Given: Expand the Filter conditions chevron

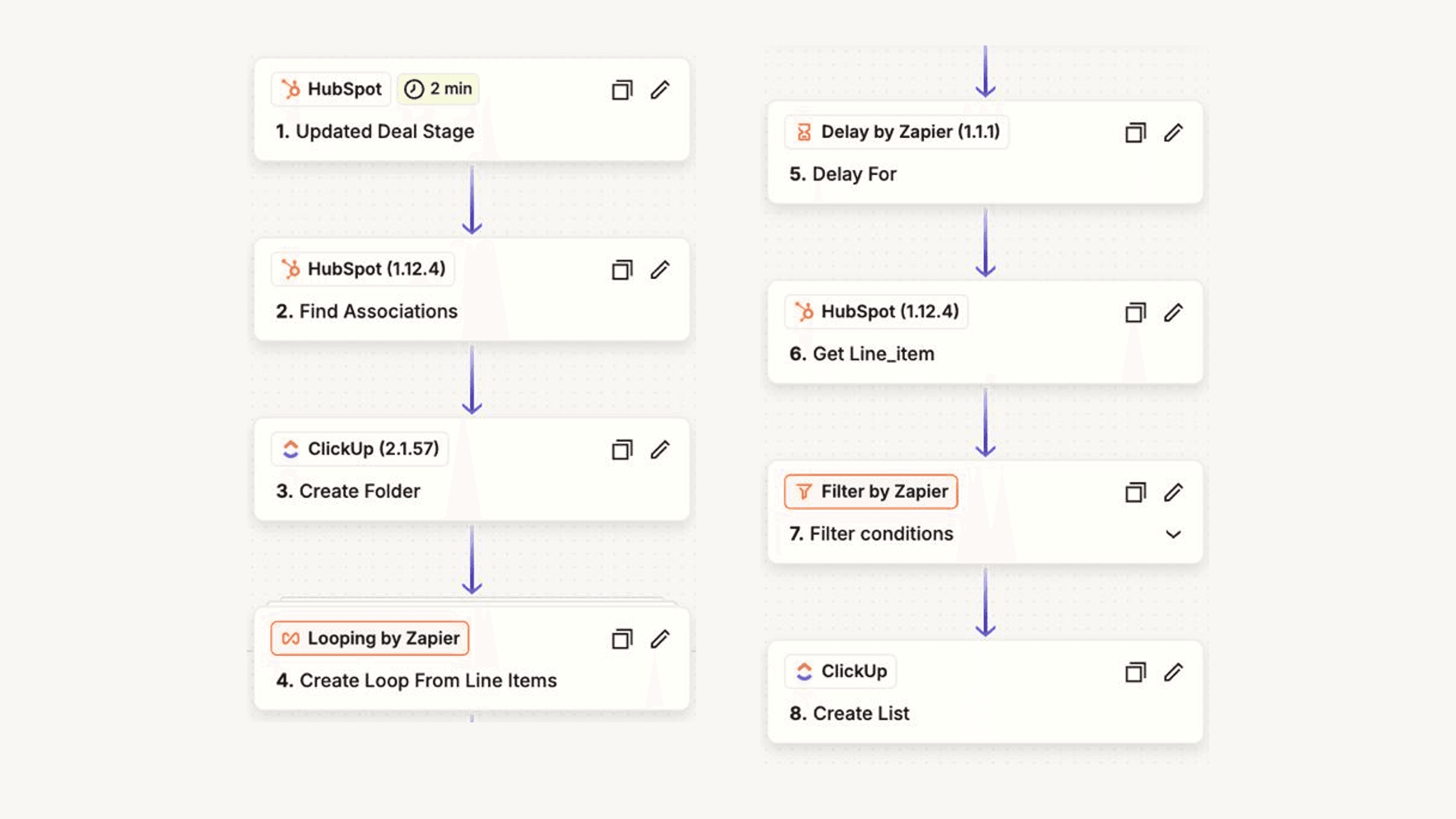Looking at the screenshot, I should (x=1173, y=534).
